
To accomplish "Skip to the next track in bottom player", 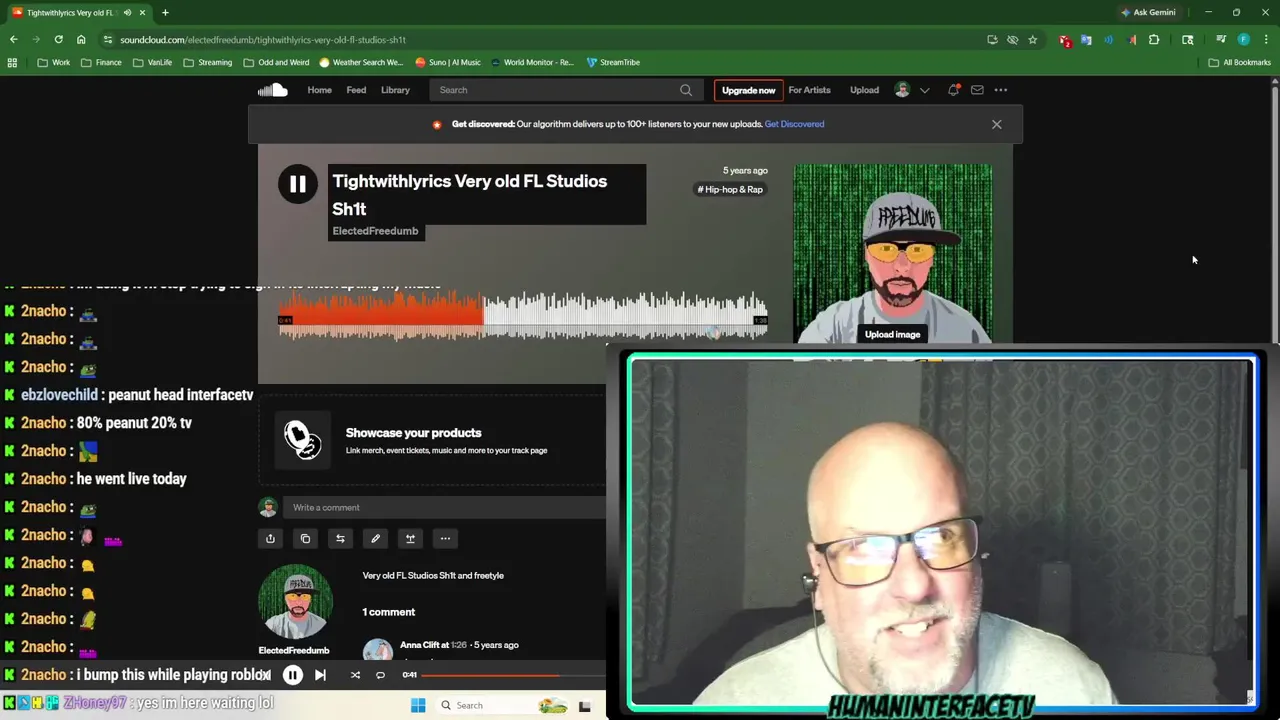I will click(320, 675).
